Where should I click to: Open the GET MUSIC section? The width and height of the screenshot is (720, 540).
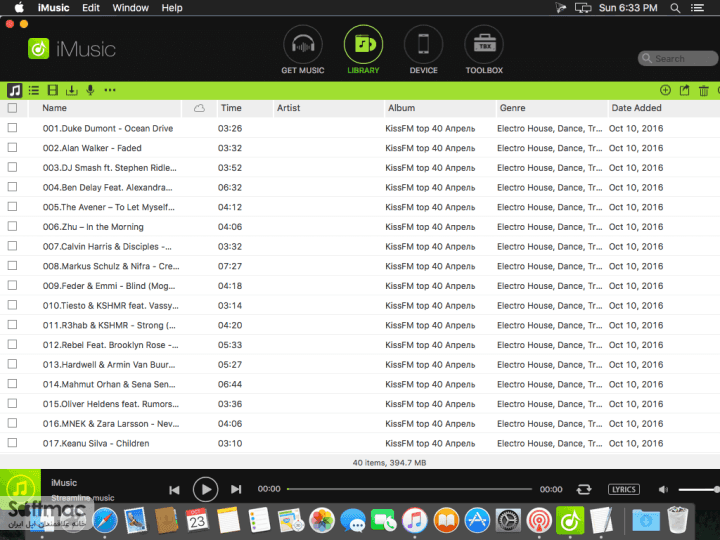[x=303, y=50]
